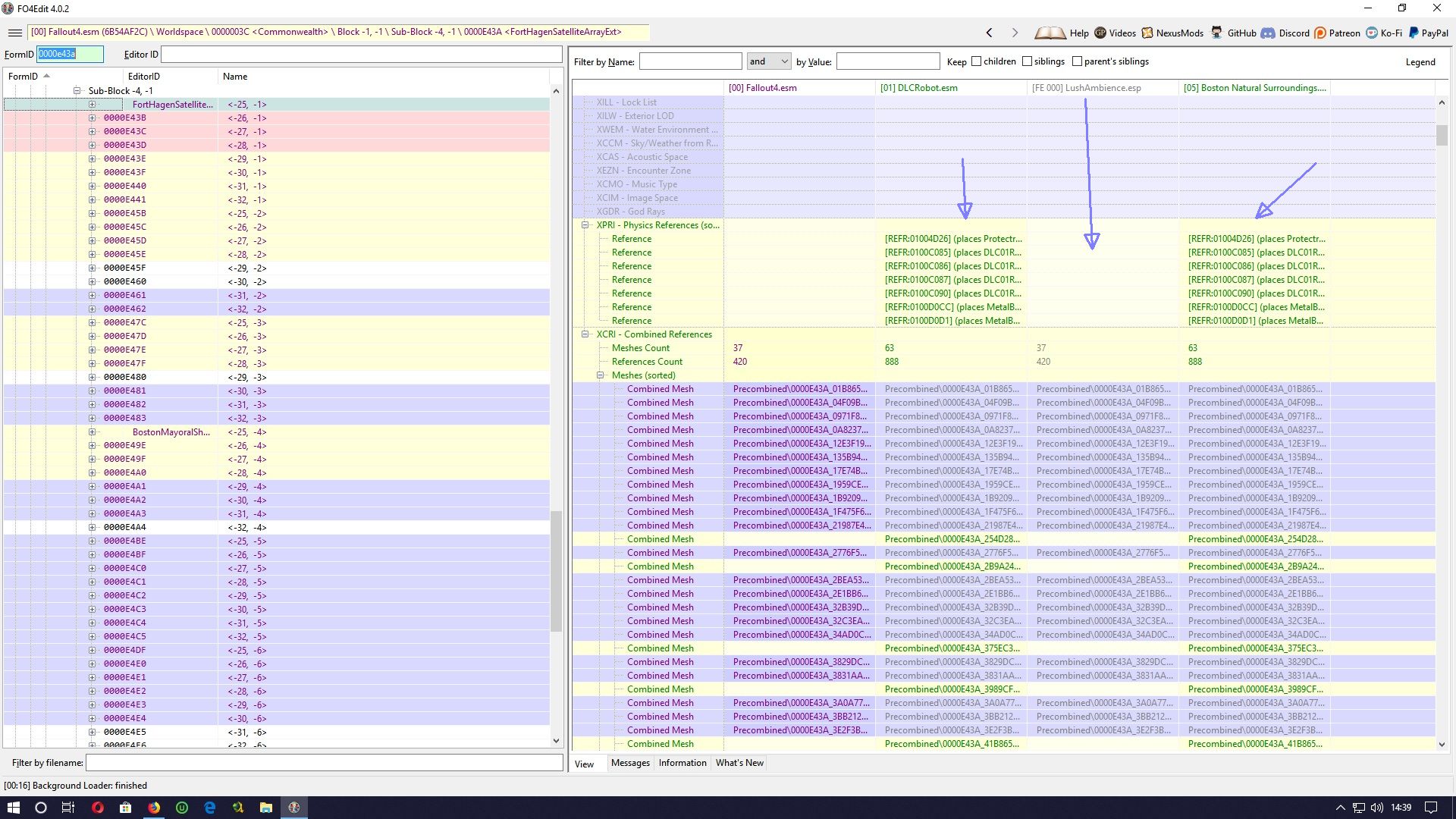Click the Legend button
The width and height of the screenshot is (1456, 819).
(x=1420, y=62)
